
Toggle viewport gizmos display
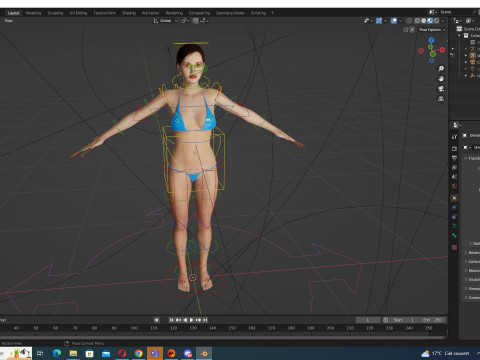click(379, 21)
